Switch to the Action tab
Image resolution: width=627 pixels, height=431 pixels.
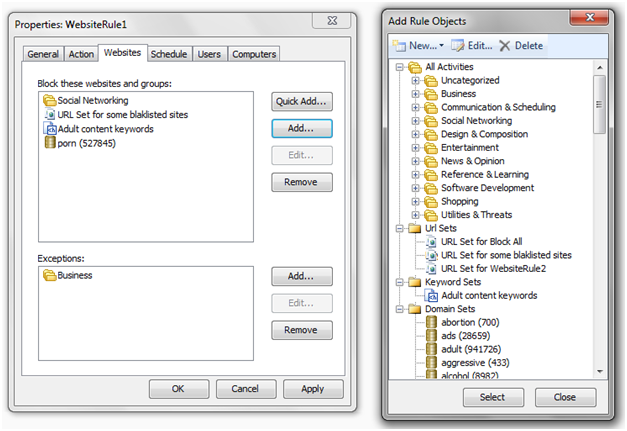point(81,54)
